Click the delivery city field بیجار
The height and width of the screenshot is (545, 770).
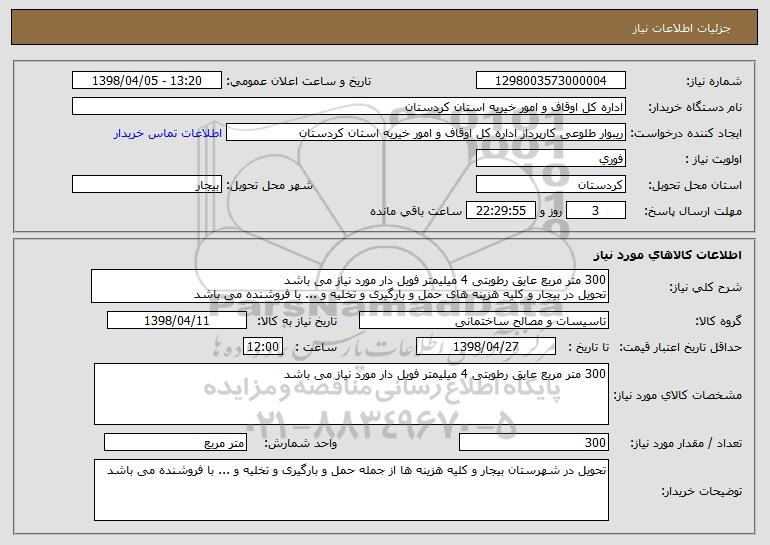point(147,184)
